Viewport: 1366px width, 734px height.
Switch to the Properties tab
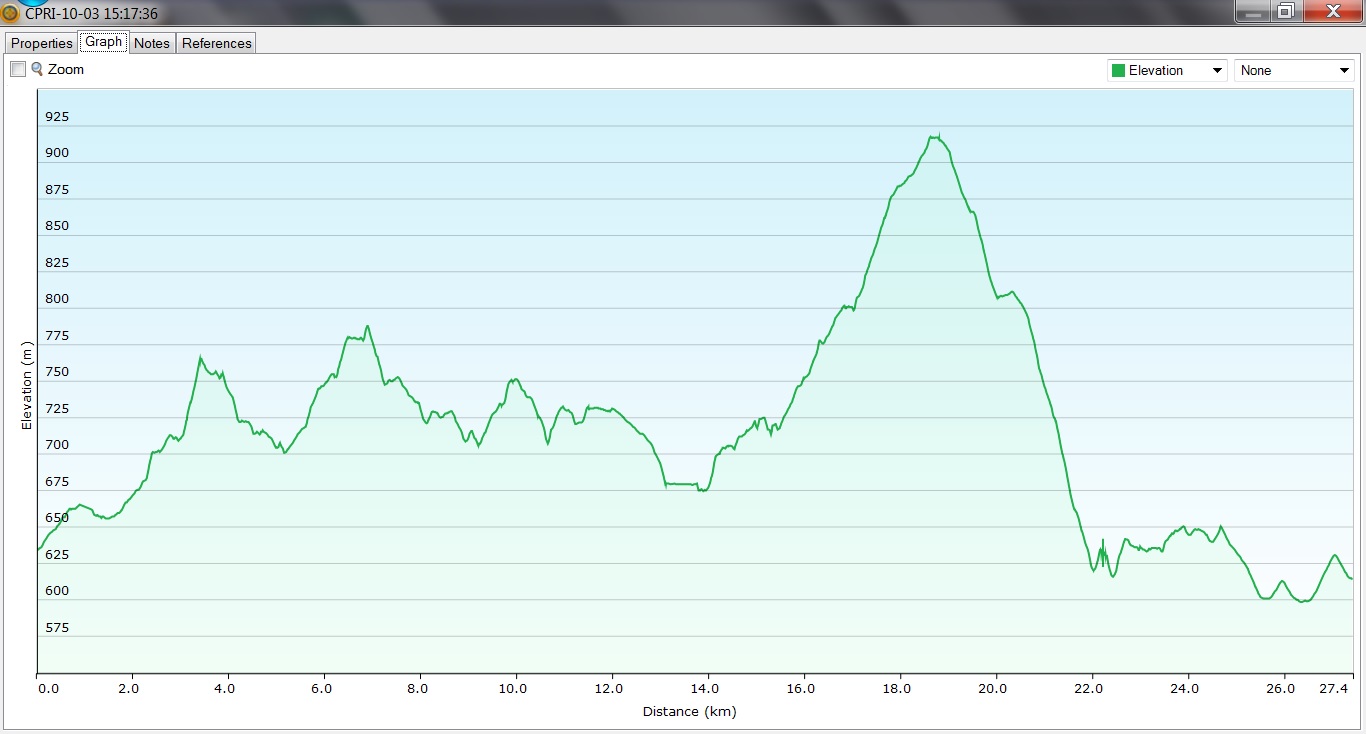click(42, 43)
